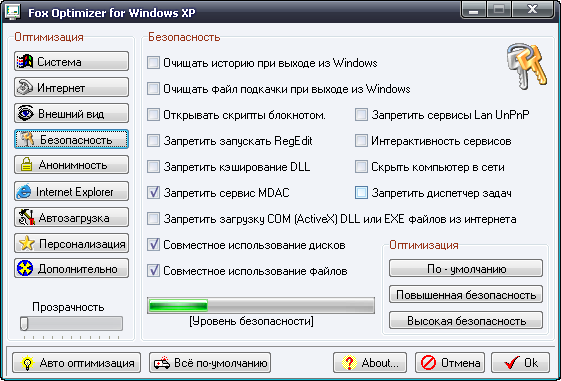Click the Прозрачность slider thumb
This screenshot has height=381, width=561.
click(24, 323)
